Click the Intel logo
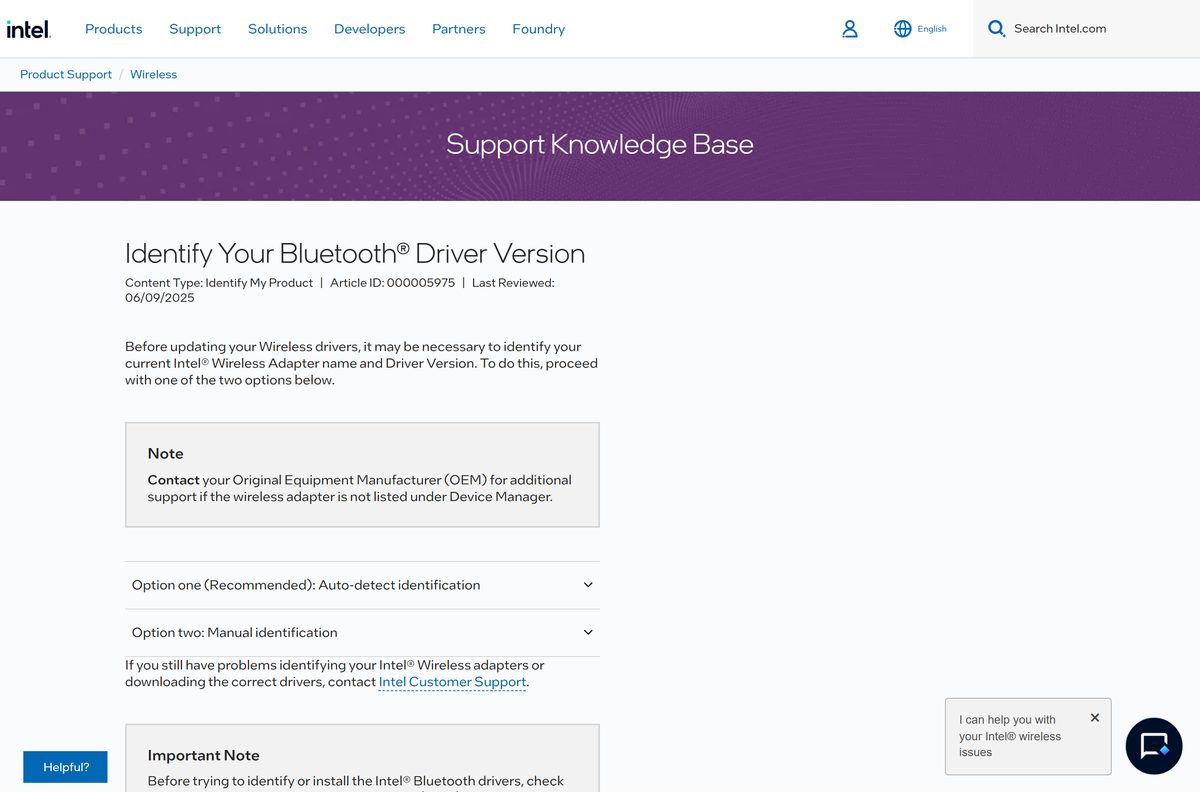1200x792 pixels. click(28, 29)
